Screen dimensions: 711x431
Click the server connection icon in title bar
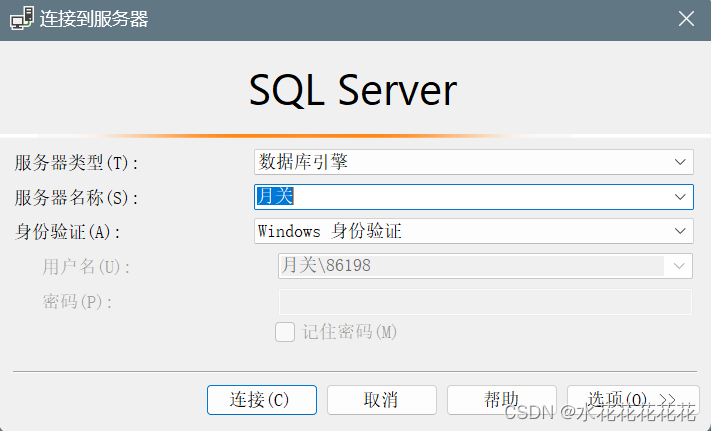[x=21, y=19]
